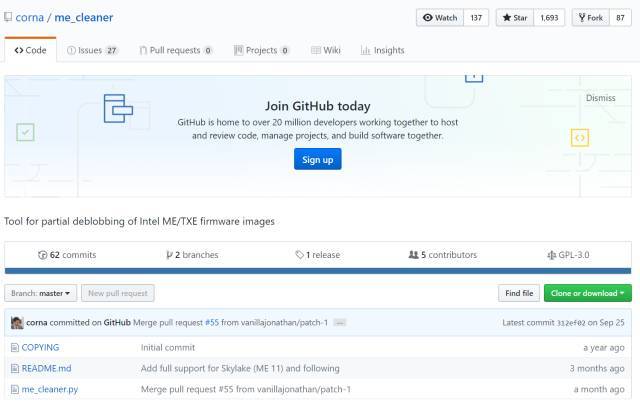Expand the Branch: master dropdown
The width and height of the screenshot is (640, 403).
[40, 293]
